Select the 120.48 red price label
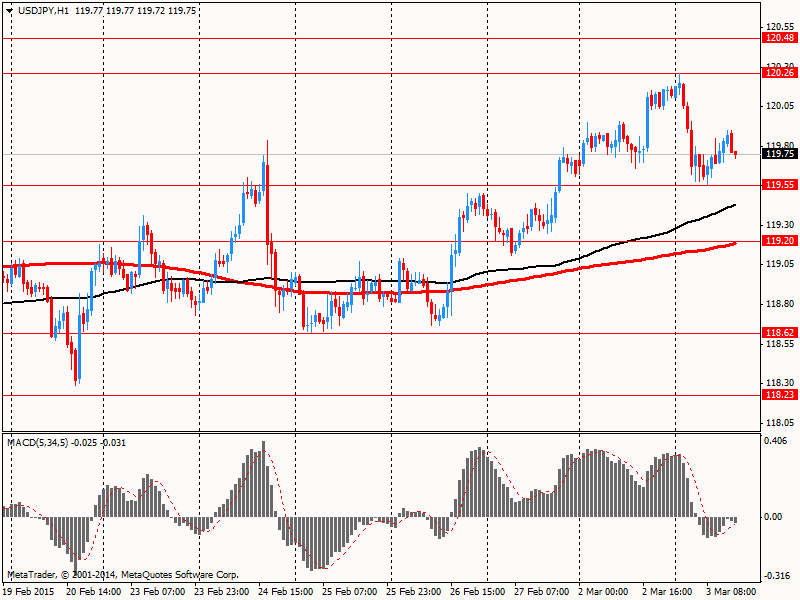 pyautogui.click(x=779, y=38)
